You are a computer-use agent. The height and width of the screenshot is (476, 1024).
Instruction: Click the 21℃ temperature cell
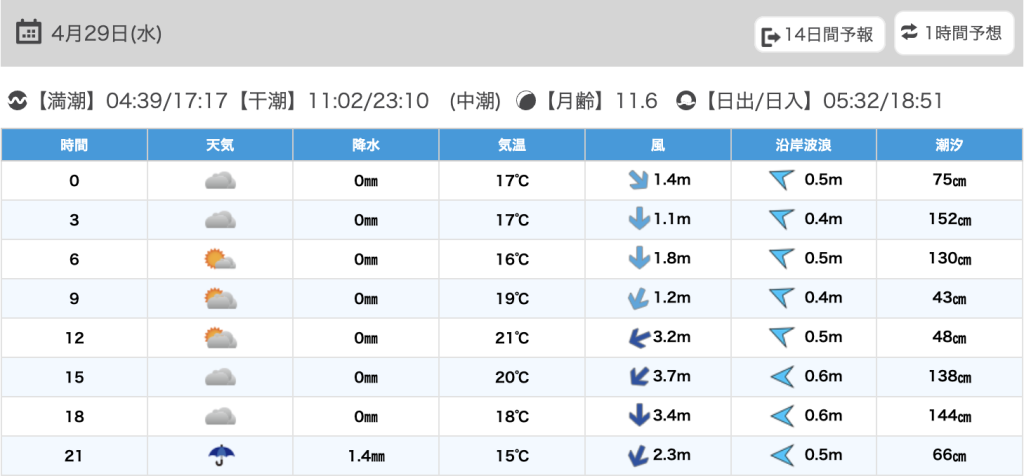pos(512,338)
